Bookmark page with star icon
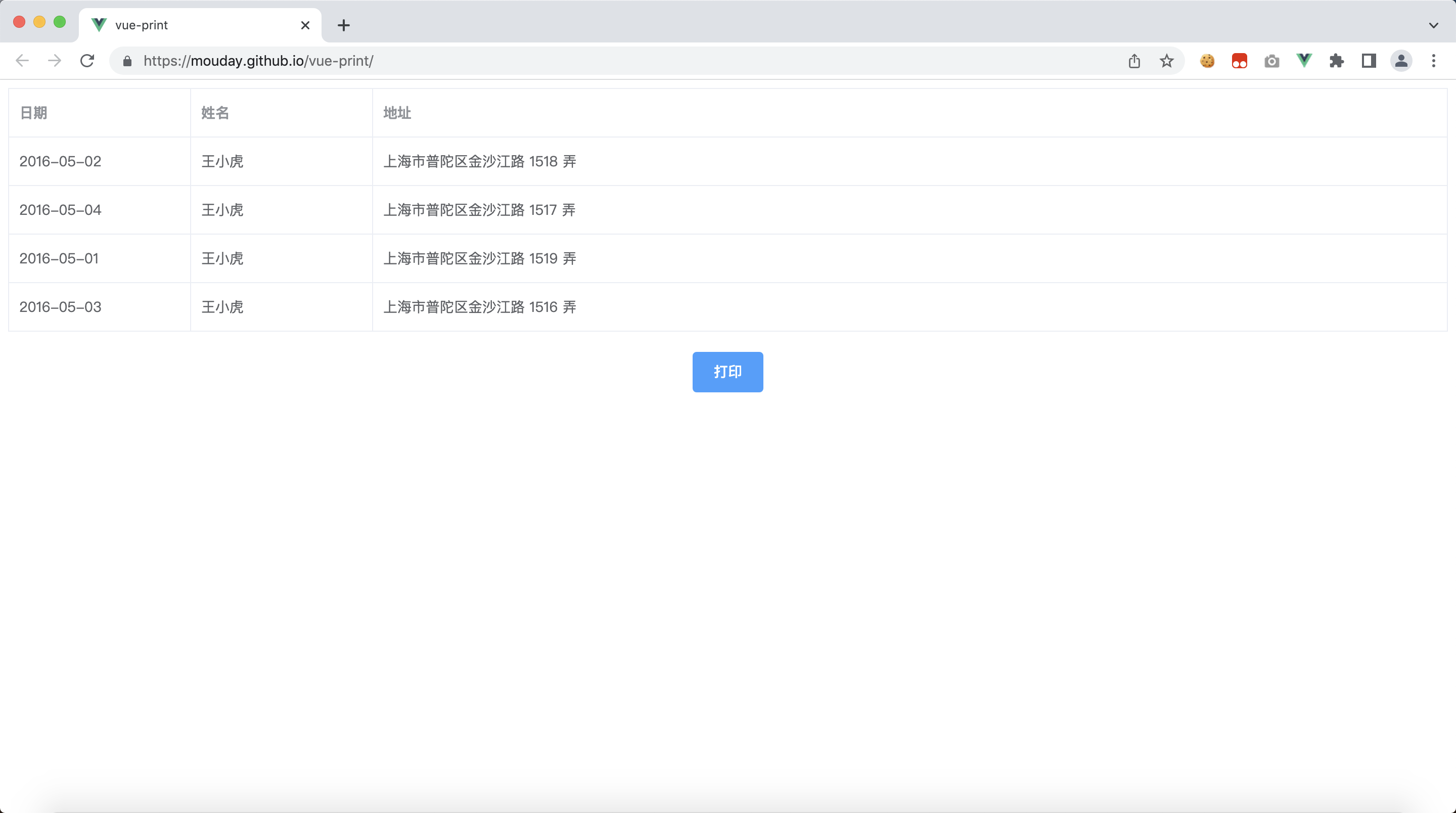Image resolution: width=1456 pixels, height=813 pixels. tap(1167, 61)
